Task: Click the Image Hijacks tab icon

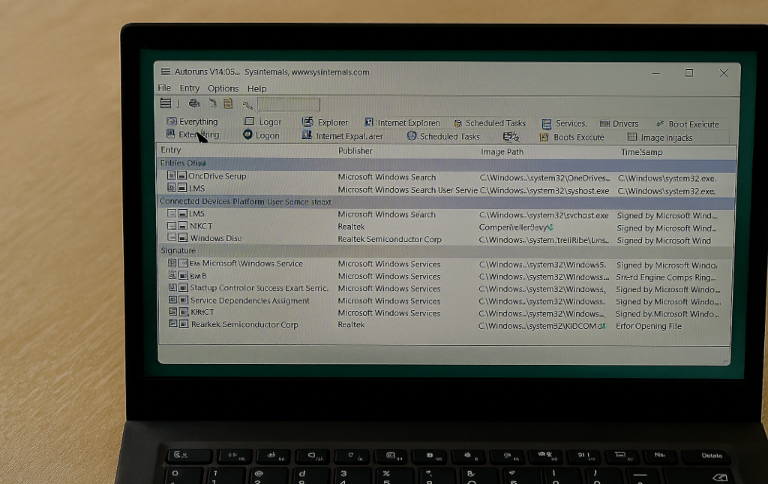Action: pos(632,137)
